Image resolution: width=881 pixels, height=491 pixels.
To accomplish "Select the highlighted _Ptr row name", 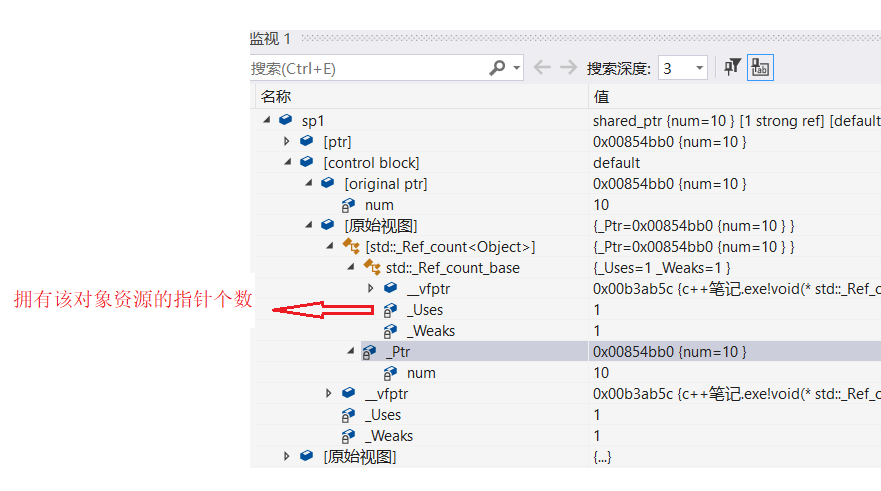I will tap(398, 352).
